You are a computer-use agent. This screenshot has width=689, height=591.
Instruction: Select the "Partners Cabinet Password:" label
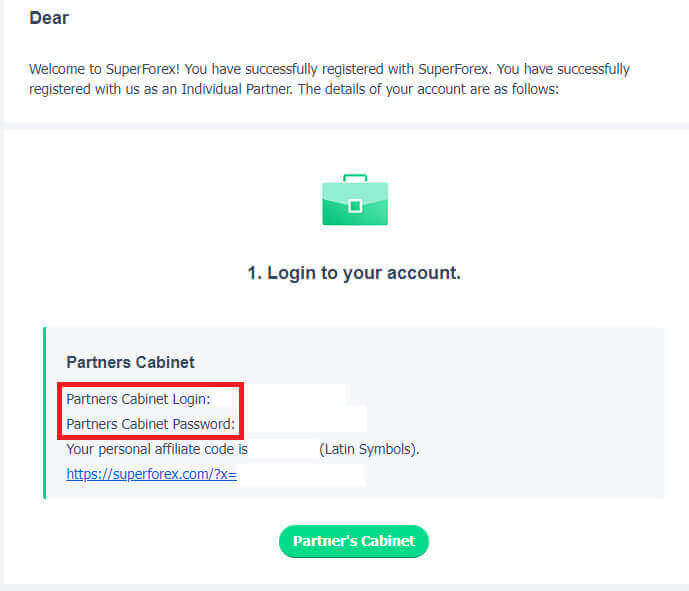tap(150, 424)
